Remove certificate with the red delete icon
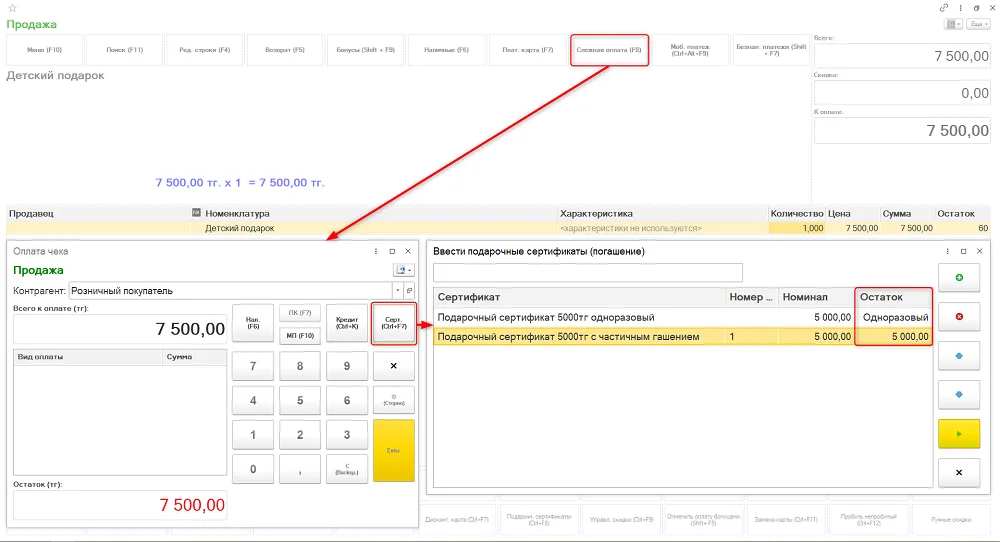The height and width of the screenshot is (542, 1000). tap(959, 317)
